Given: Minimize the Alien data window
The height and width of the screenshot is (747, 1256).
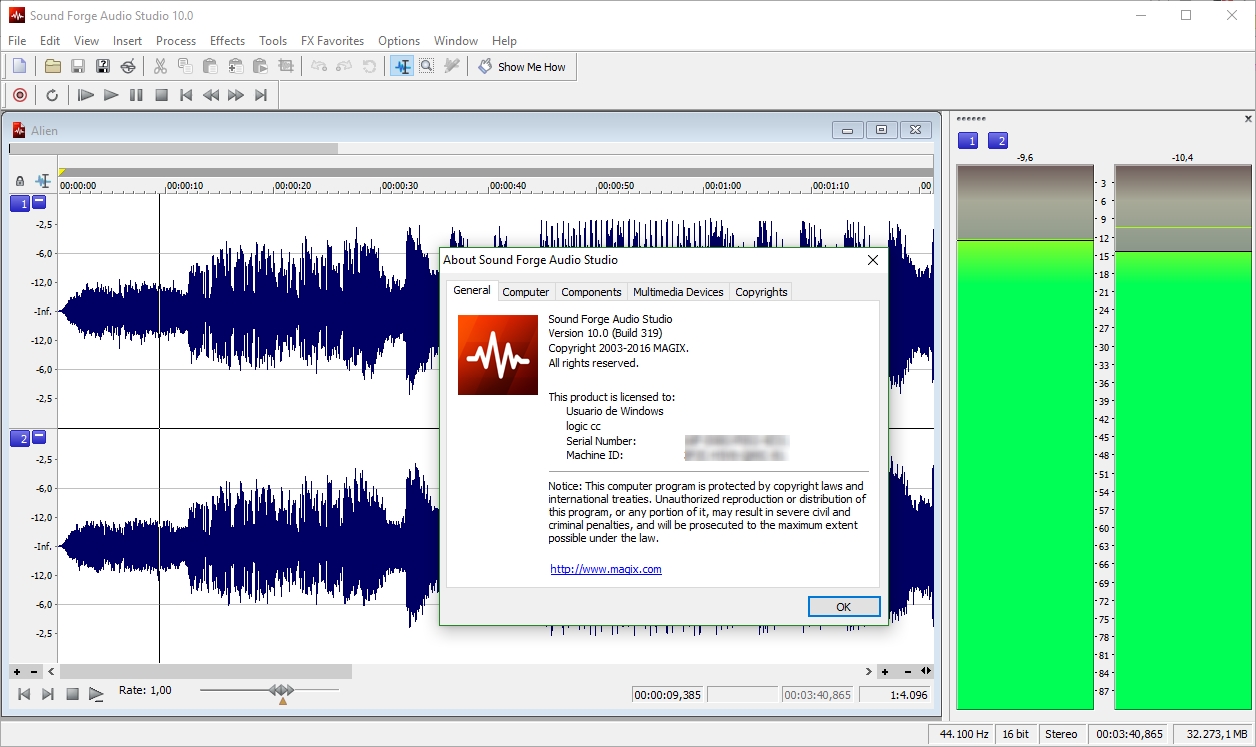Looking at the screenshot, I should click(x=848, y=130).
